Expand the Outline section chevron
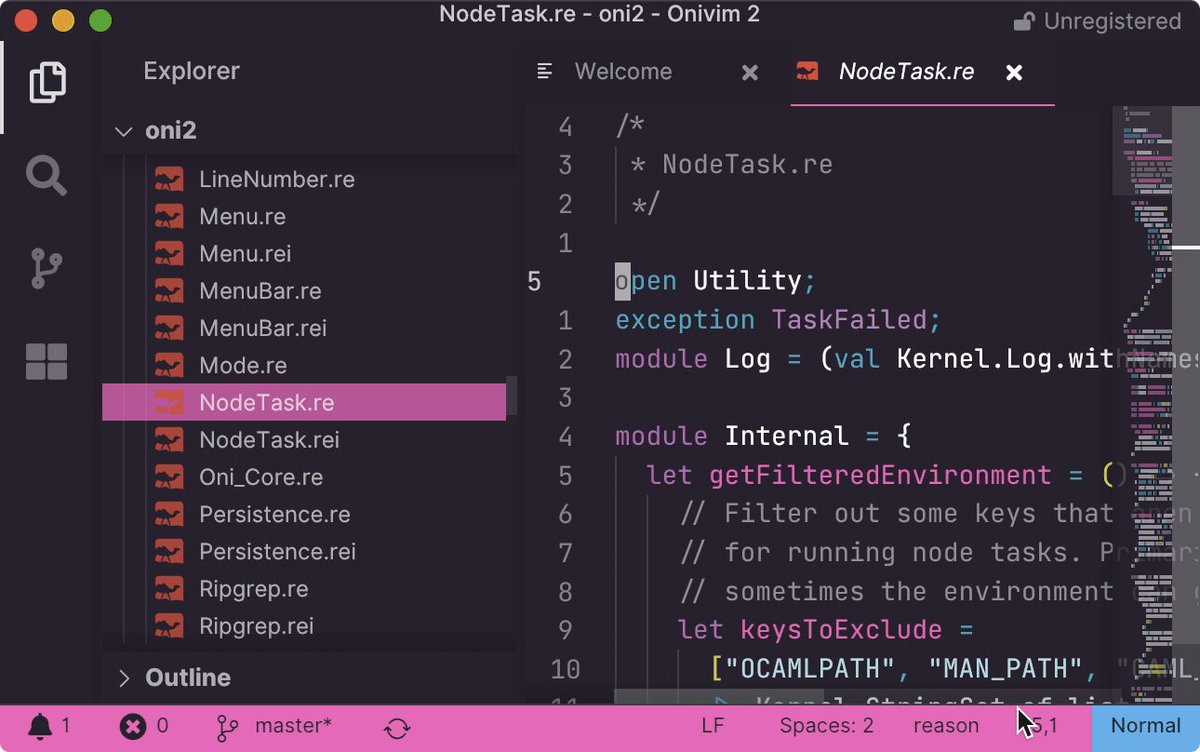 coord(124,678)
